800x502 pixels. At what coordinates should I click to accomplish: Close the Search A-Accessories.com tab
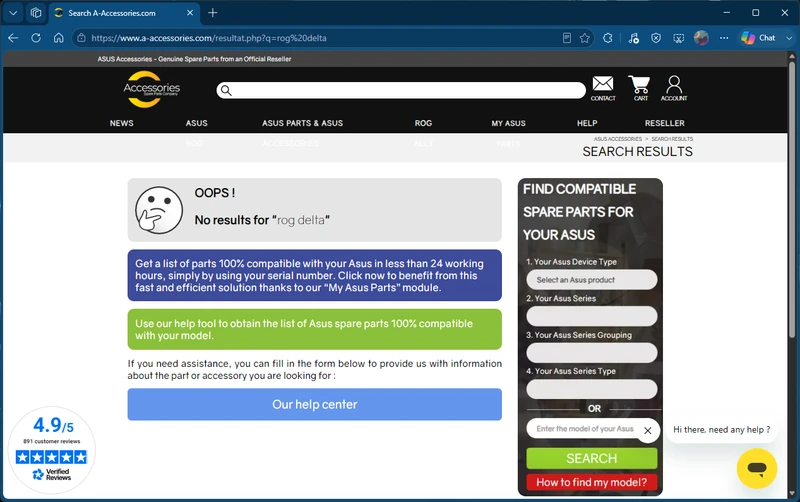coord(190,13)
